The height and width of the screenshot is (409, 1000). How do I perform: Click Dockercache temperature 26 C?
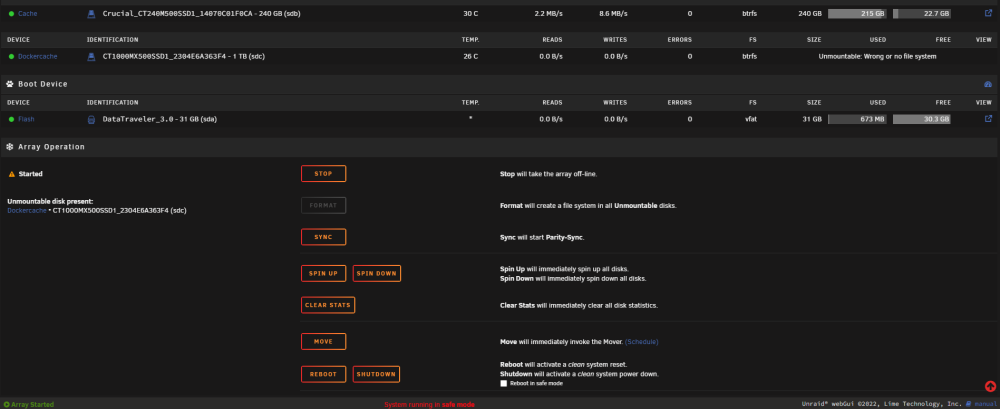click(x=471, y=56)
